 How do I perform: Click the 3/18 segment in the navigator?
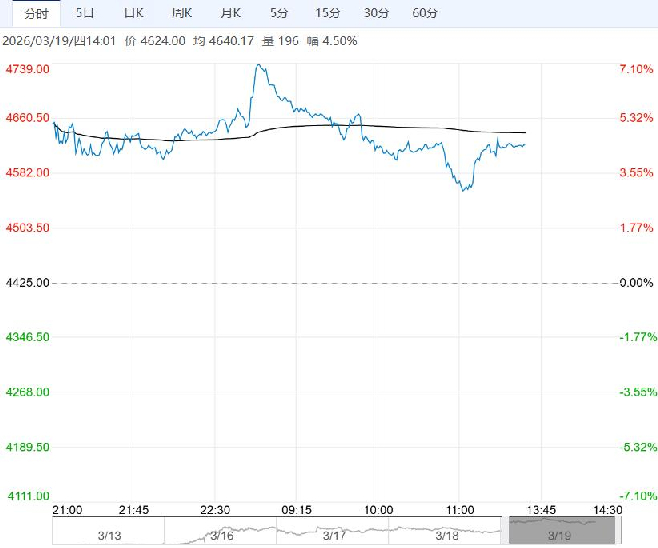tap(447, 535)
